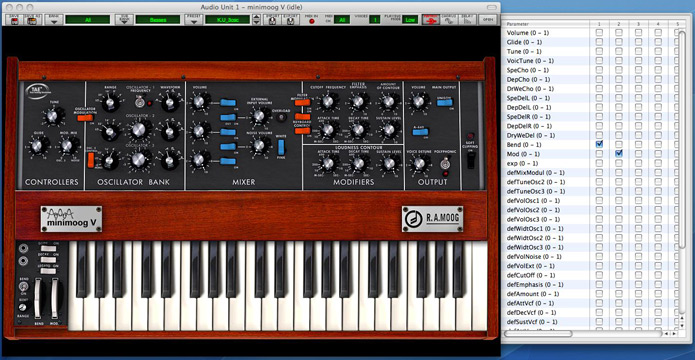Image resolution: width=695 pixels, height=360 pixels.
Task: Open the VOICES number selector
Action: (375, 20)
